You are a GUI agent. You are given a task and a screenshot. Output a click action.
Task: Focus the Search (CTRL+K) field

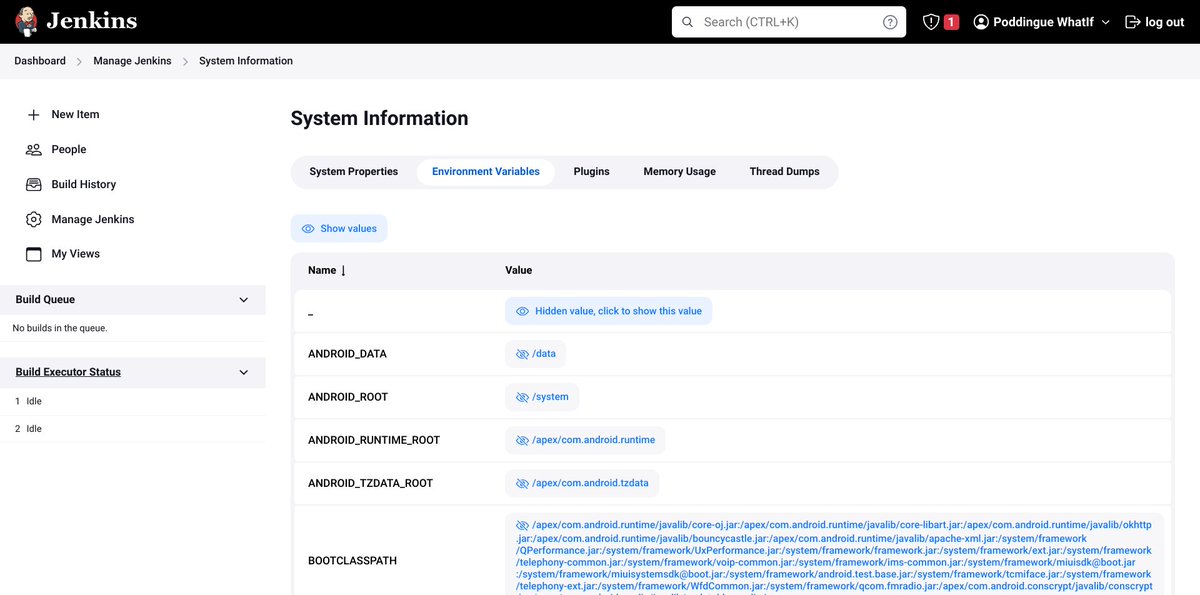[789, 22]
